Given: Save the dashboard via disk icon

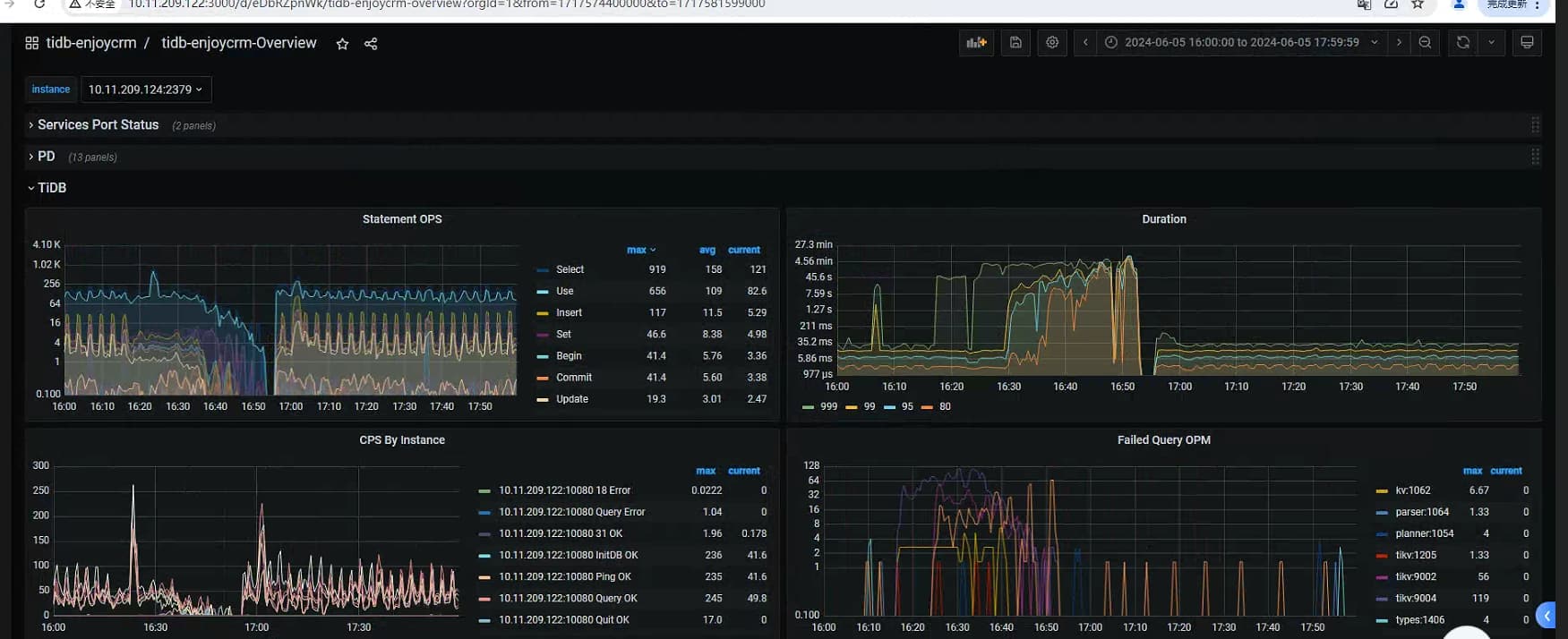Looking at the screenshot, I should coord(1015,42).
